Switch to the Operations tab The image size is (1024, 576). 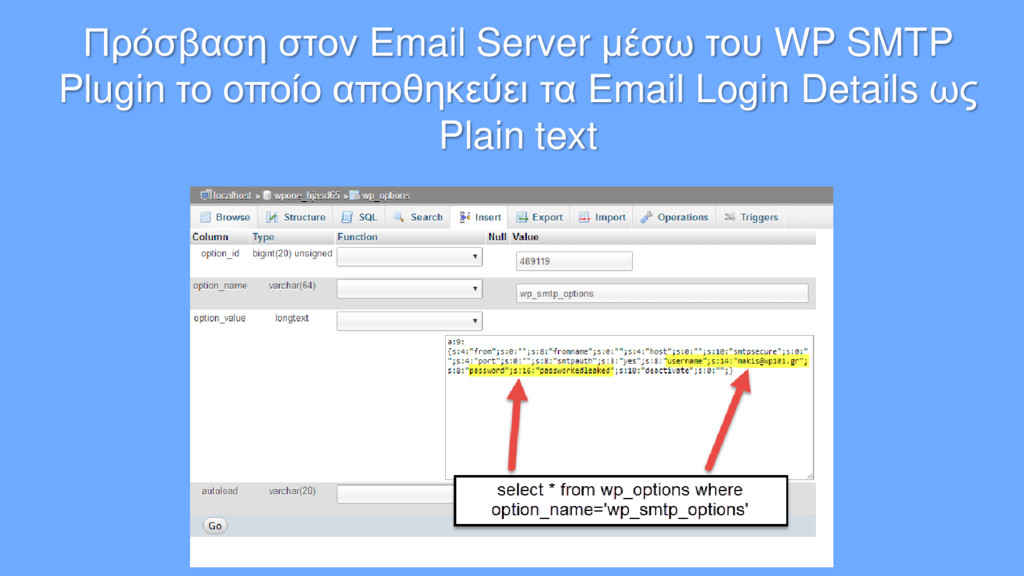(675, 217)
